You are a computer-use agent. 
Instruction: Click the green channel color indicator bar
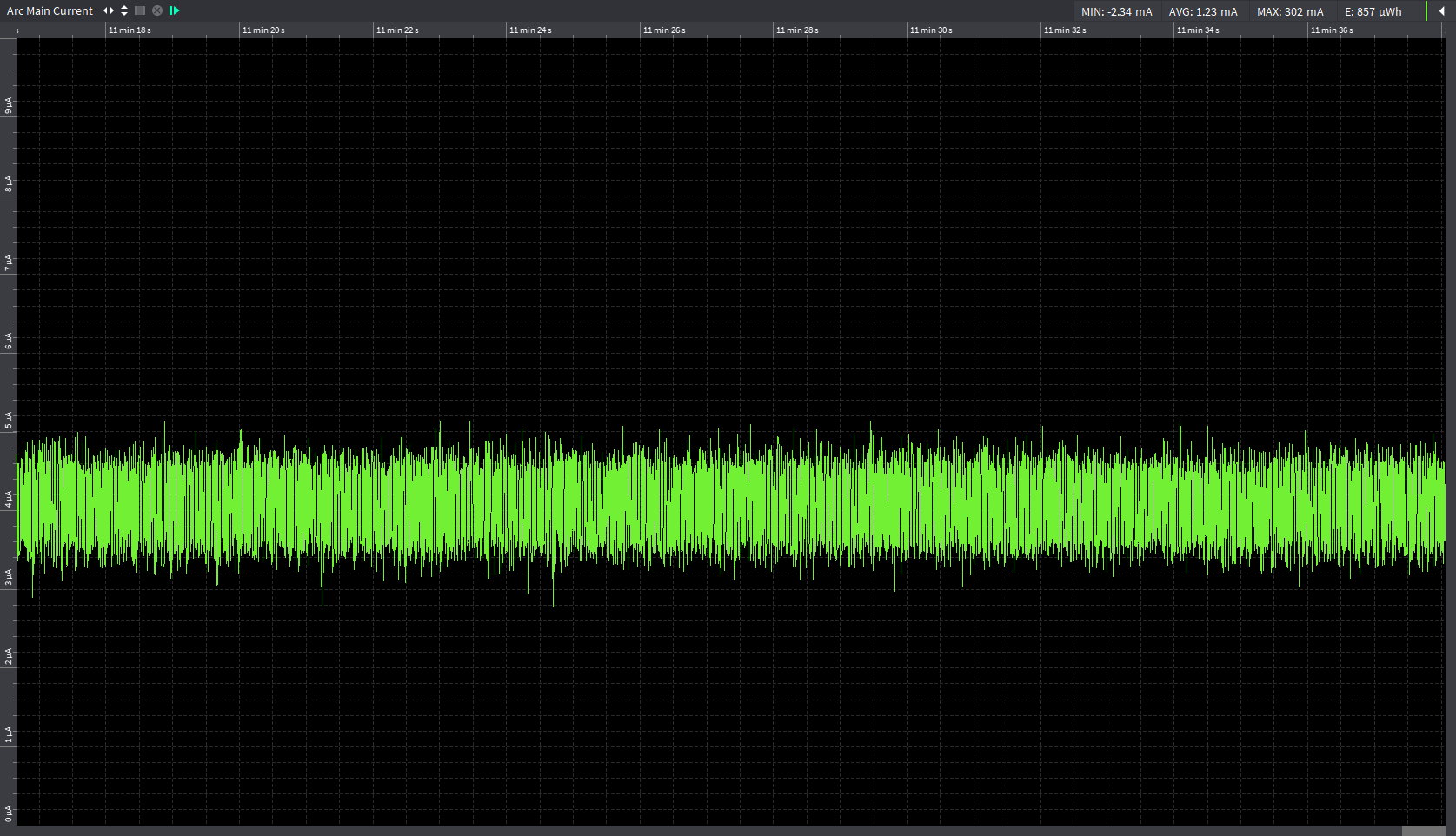tap(1426, 11)
